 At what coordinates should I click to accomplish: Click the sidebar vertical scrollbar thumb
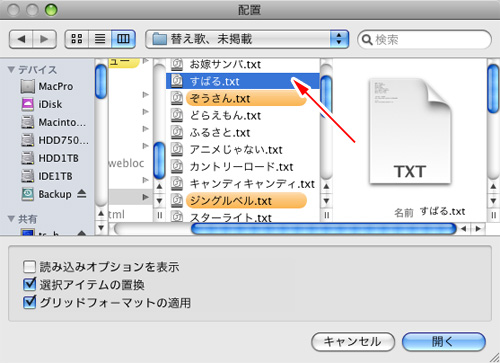pyautogui.click(x=101, y=82)
